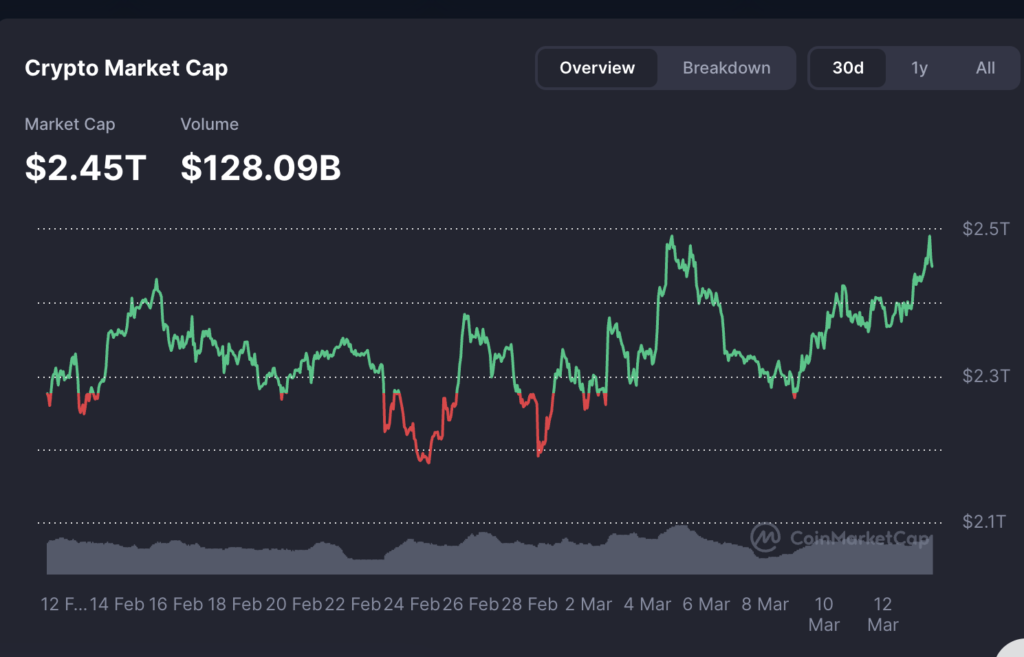Click the $2.3T y-axis label
The image size is (1024, 657).
[x=986, y=376]
